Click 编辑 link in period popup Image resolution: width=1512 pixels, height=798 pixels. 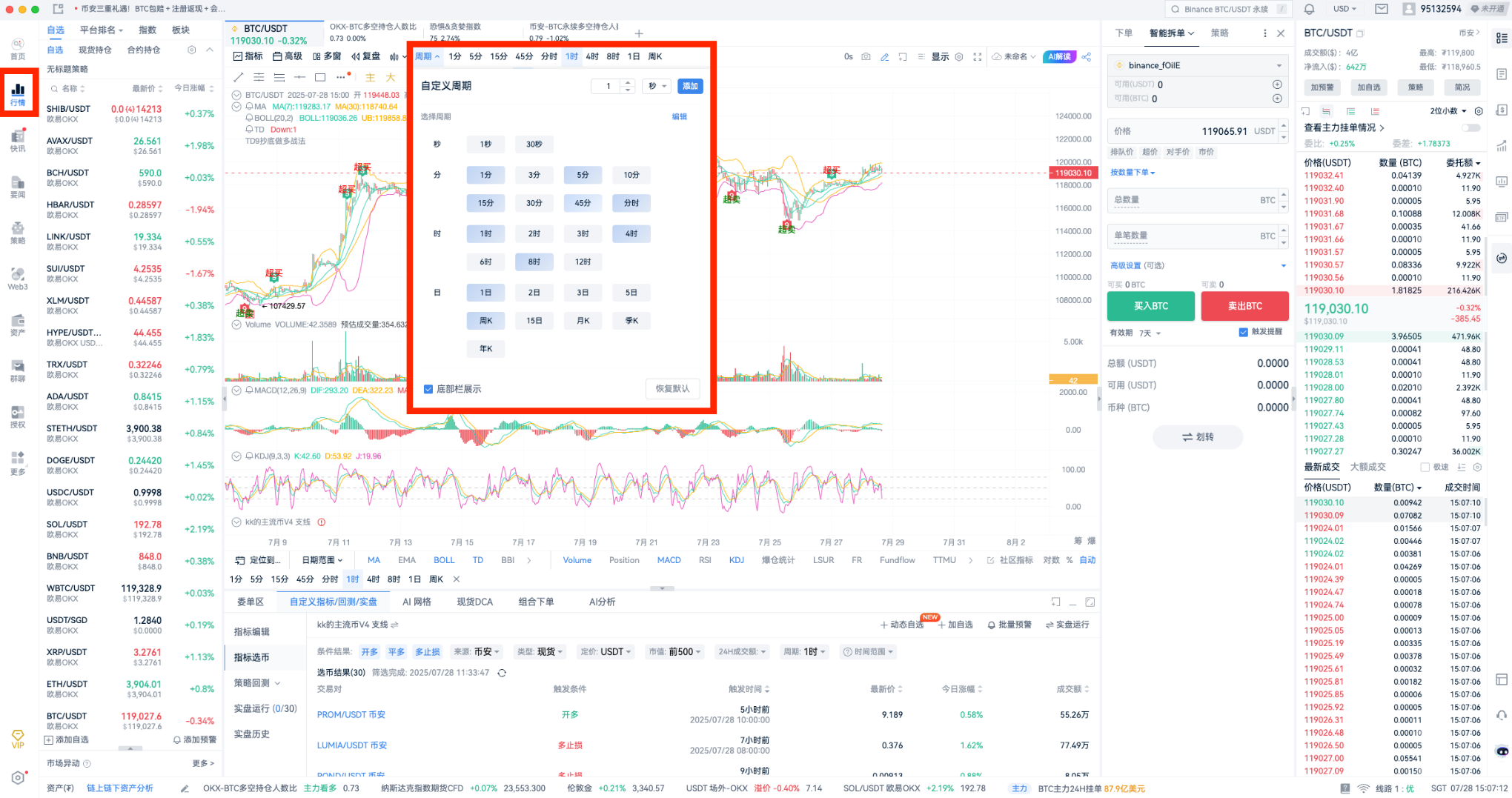tap(680, 116)
